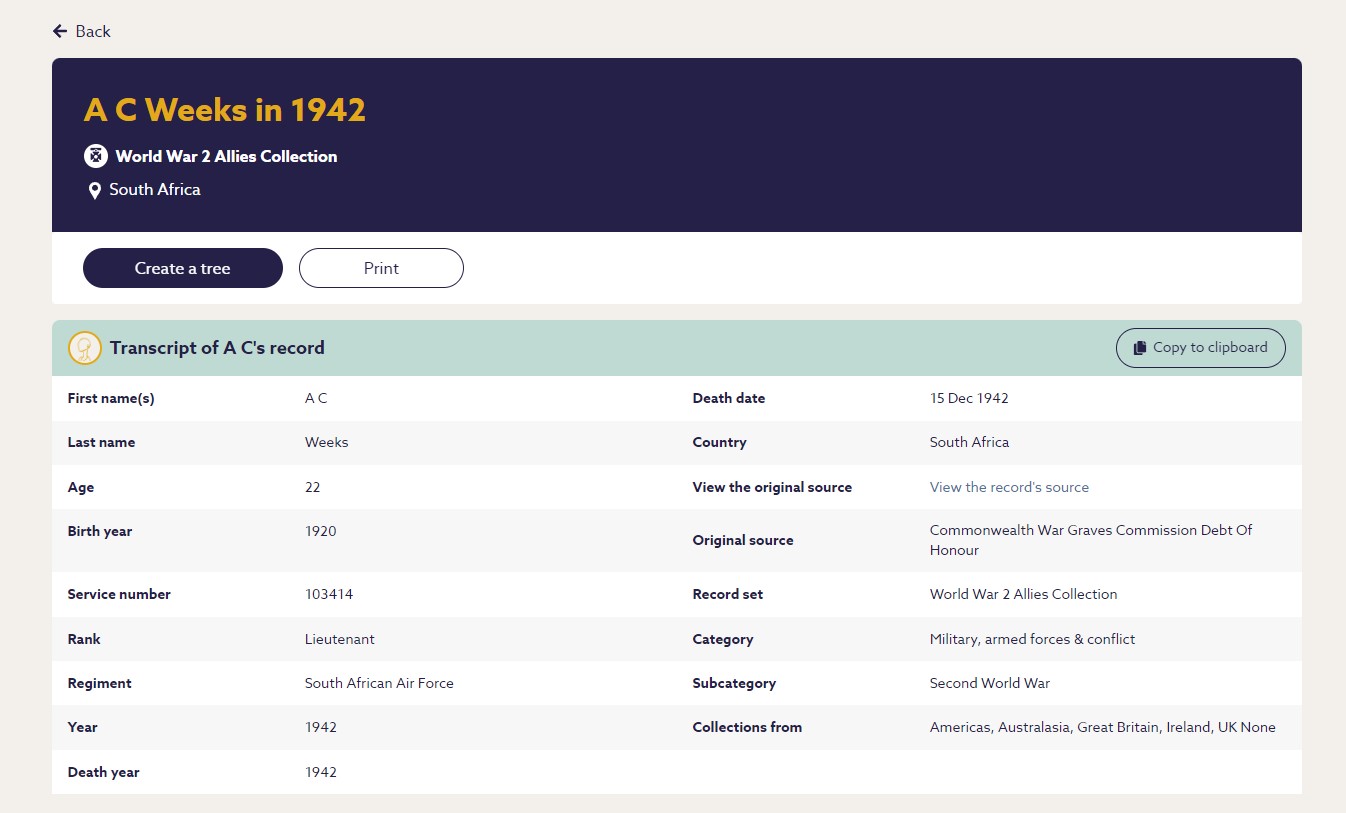Click the Service number field label
Screen dimensions: 1346x813
pos(119,594)
